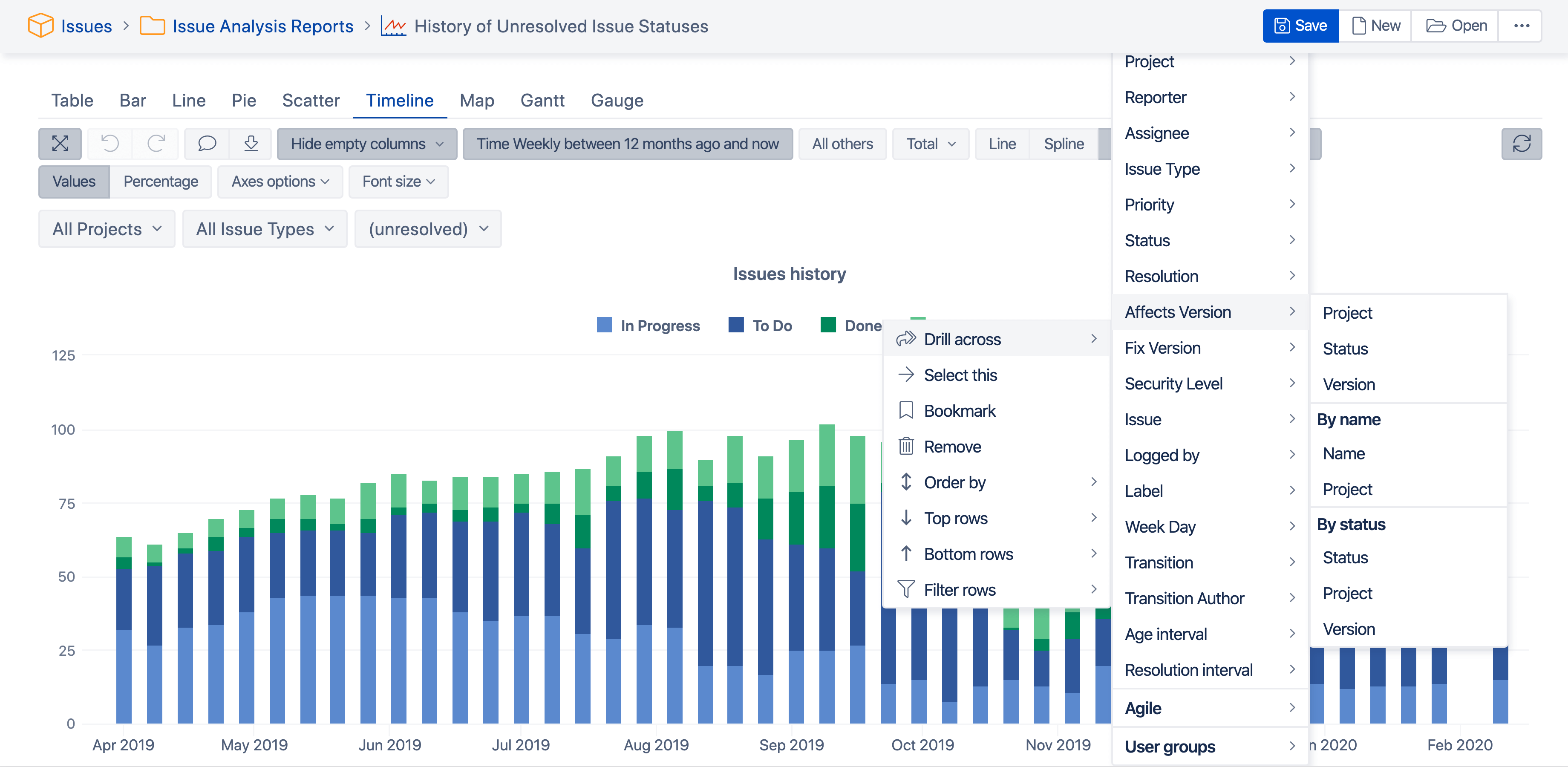Open the comment bubble icon
The image size is (1568, 767).
coord(207,144)
